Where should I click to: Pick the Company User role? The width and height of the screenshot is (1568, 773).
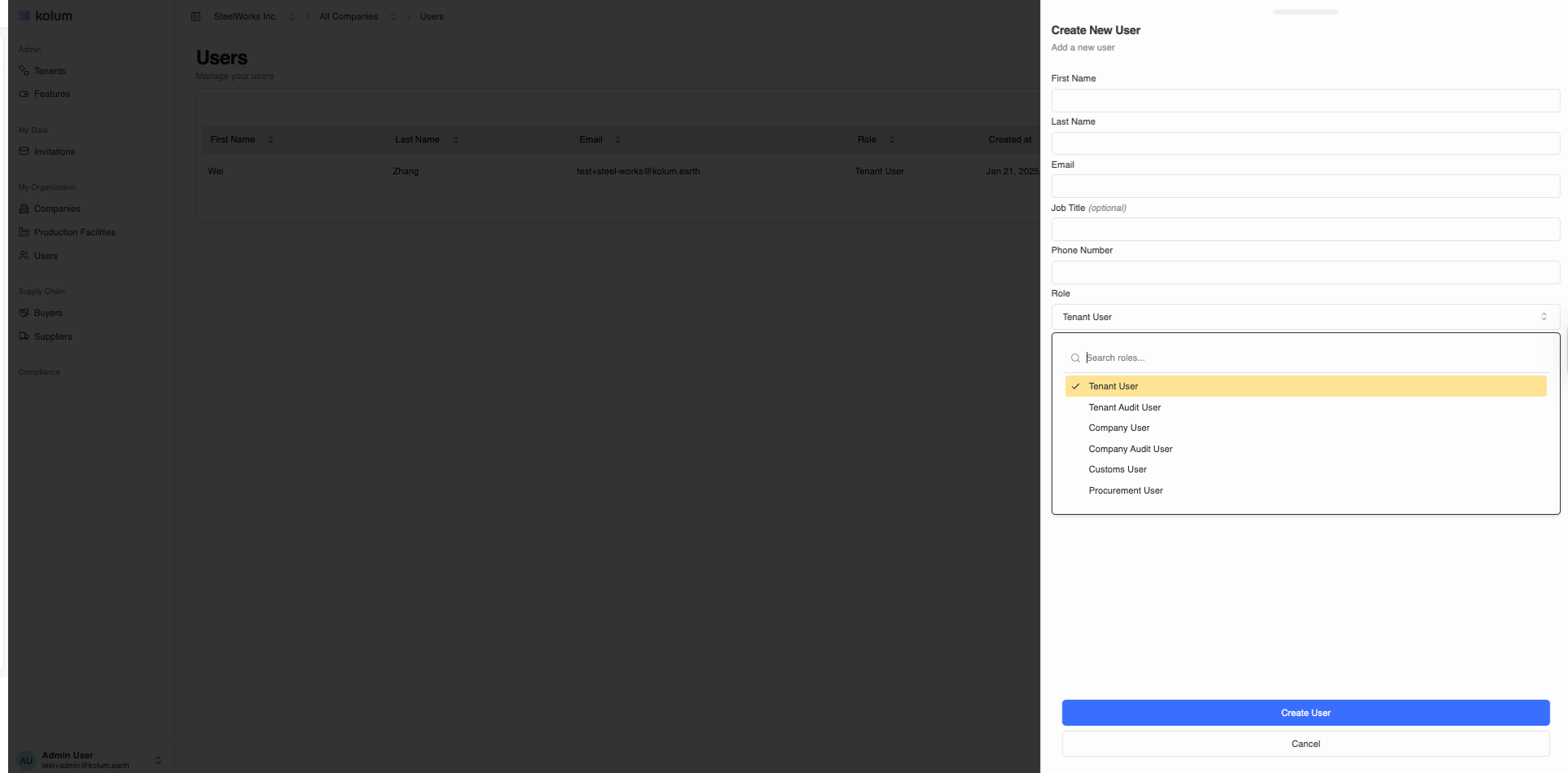[1118, 428]
